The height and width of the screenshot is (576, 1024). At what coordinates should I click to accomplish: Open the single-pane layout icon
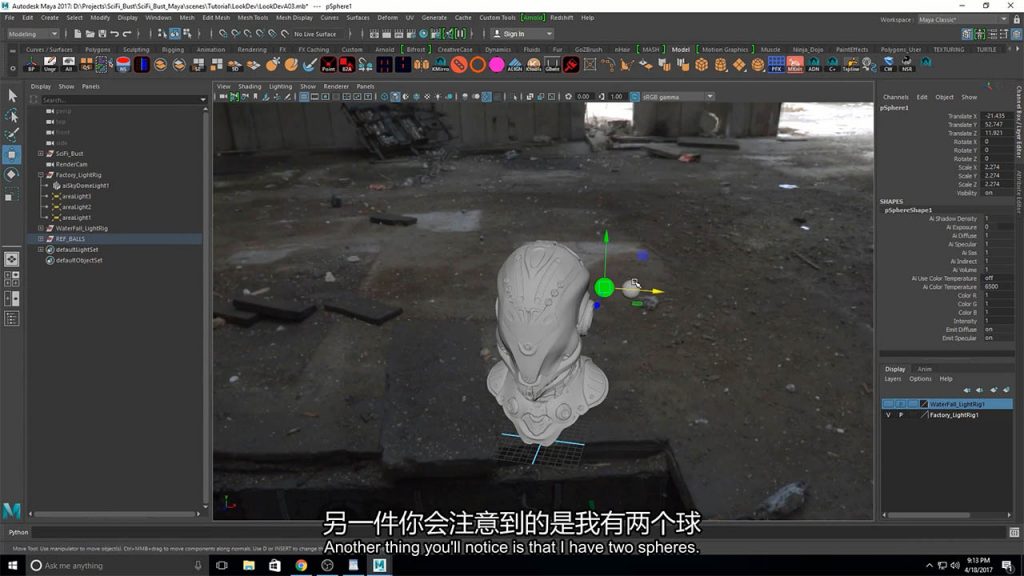tap(12, 259)
